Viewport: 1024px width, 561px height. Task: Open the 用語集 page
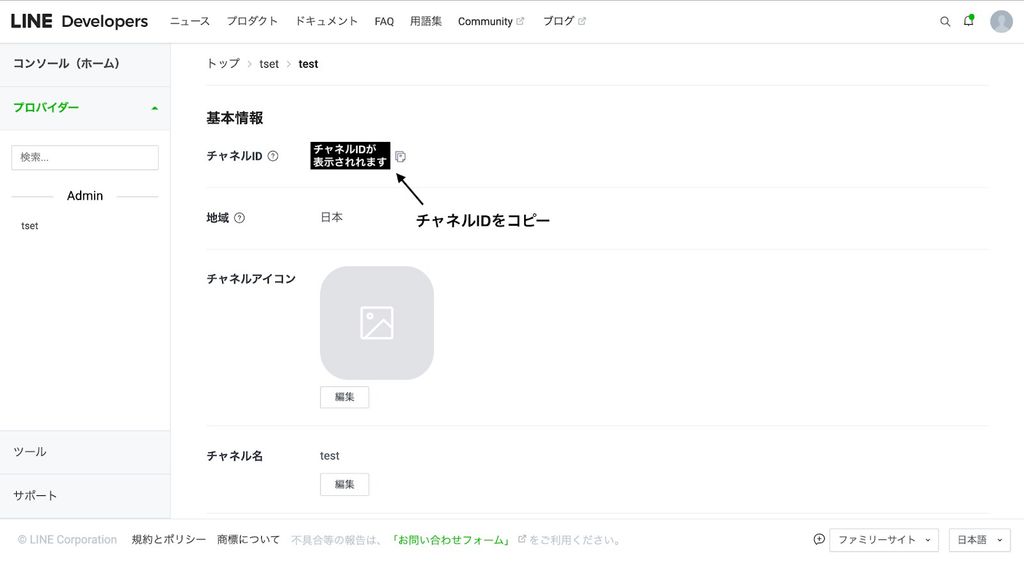pyautogui.click(x=426, y=21)
